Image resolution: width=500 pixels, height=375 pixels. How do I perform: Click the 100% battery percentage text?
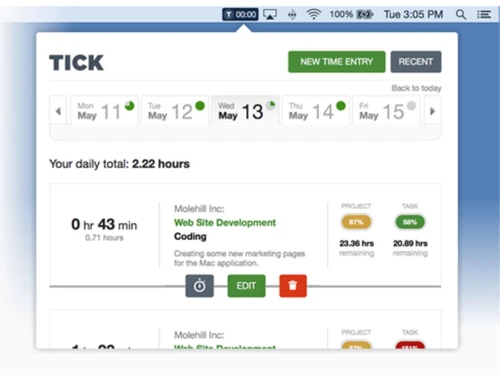tap(341, 14)
